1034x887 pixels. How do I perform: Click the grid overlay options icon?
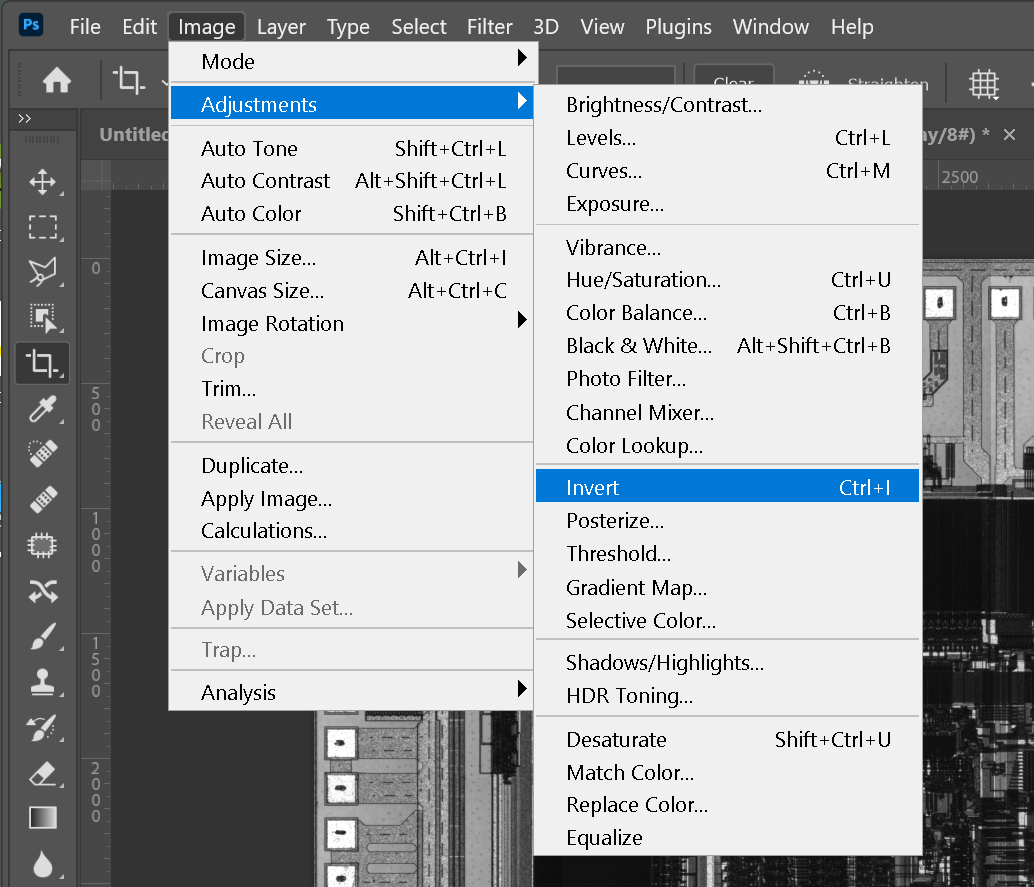(x=984, y=84)
